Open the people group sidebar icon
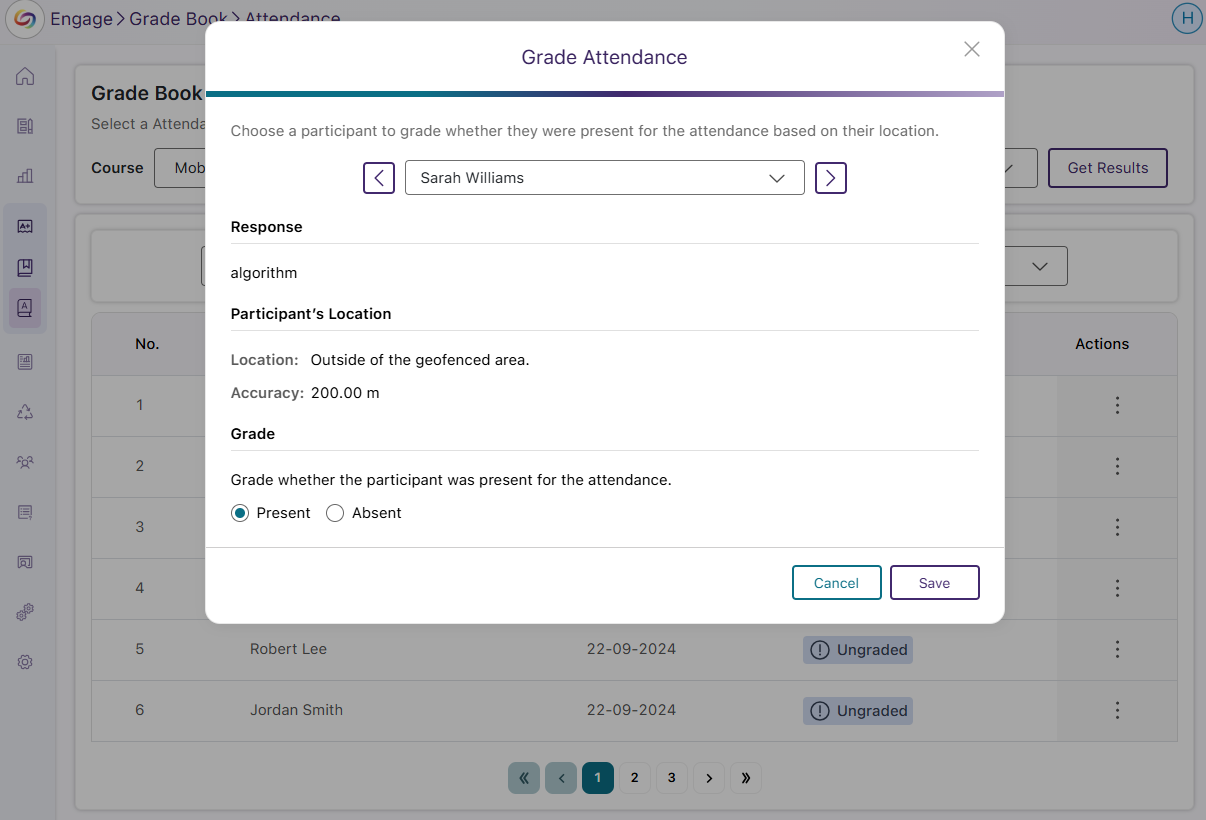 point(25,462)
